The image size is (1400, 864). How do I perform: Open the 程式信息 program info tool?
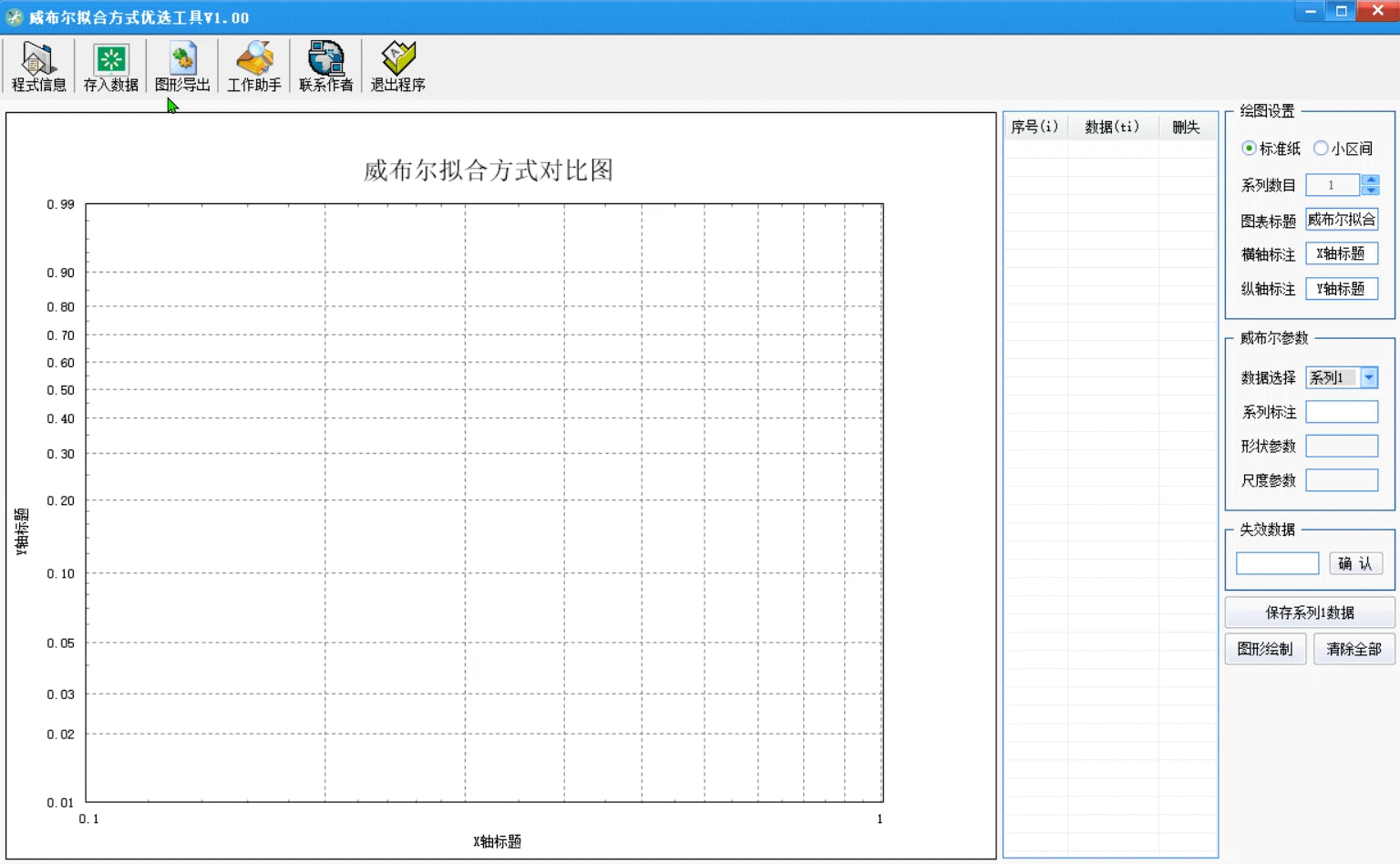click(36, 65)
